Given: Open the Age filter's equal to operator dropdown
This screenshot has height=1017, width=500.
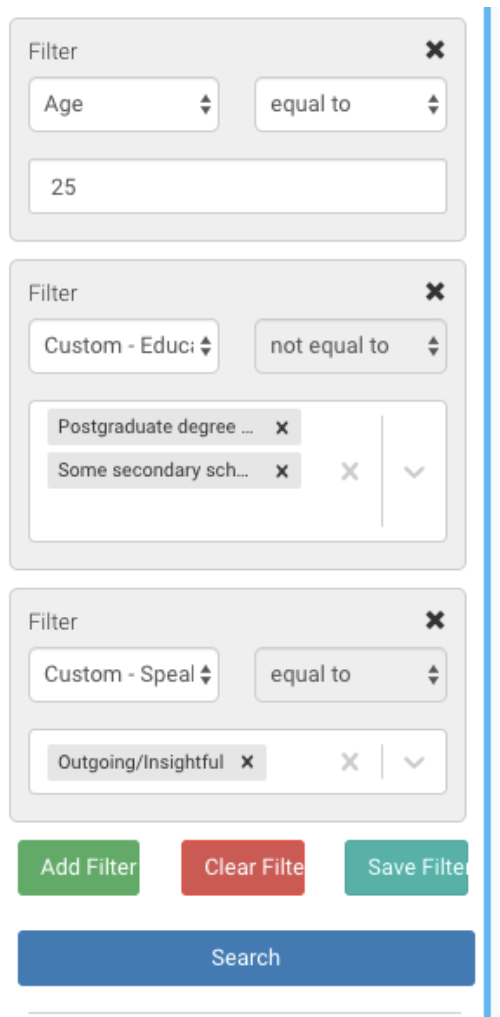Looking at the screenshot, I should 351,104.
